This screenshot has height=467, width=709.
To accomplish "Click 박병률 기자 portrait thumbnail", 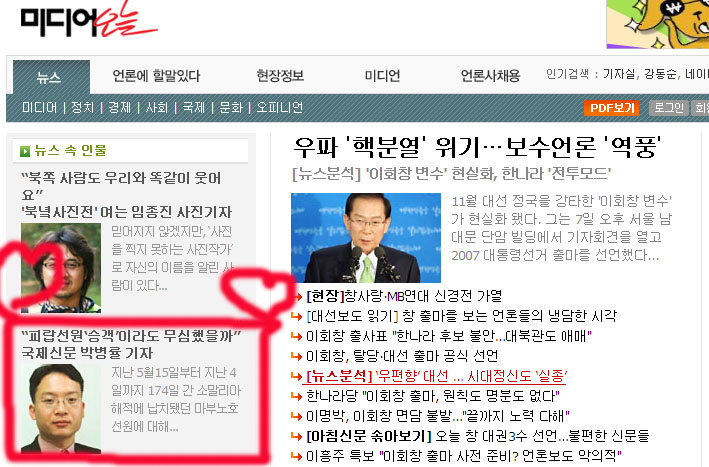I will 61,409.
